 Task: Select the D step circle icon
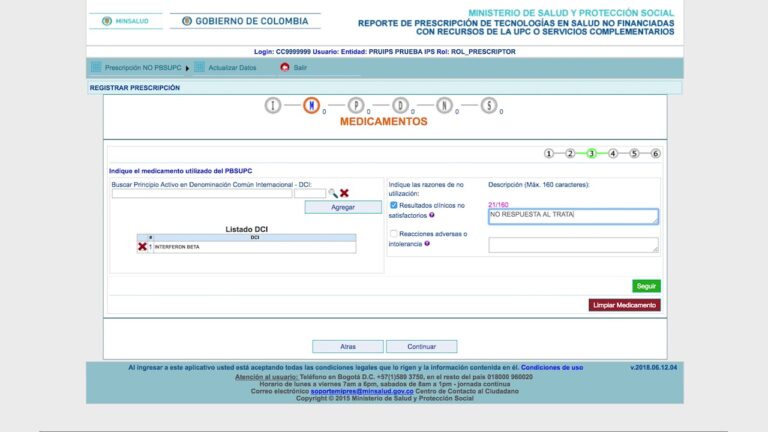point(400,105)
